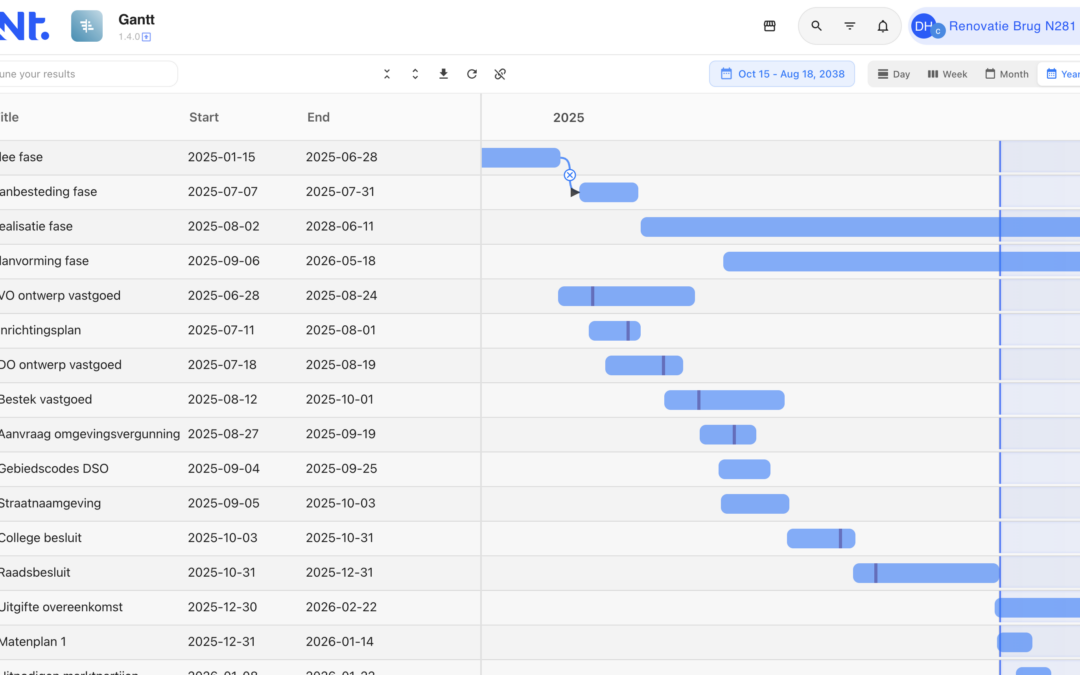
Task: Click start date 2025-07-11
Action: coord(221,330)
